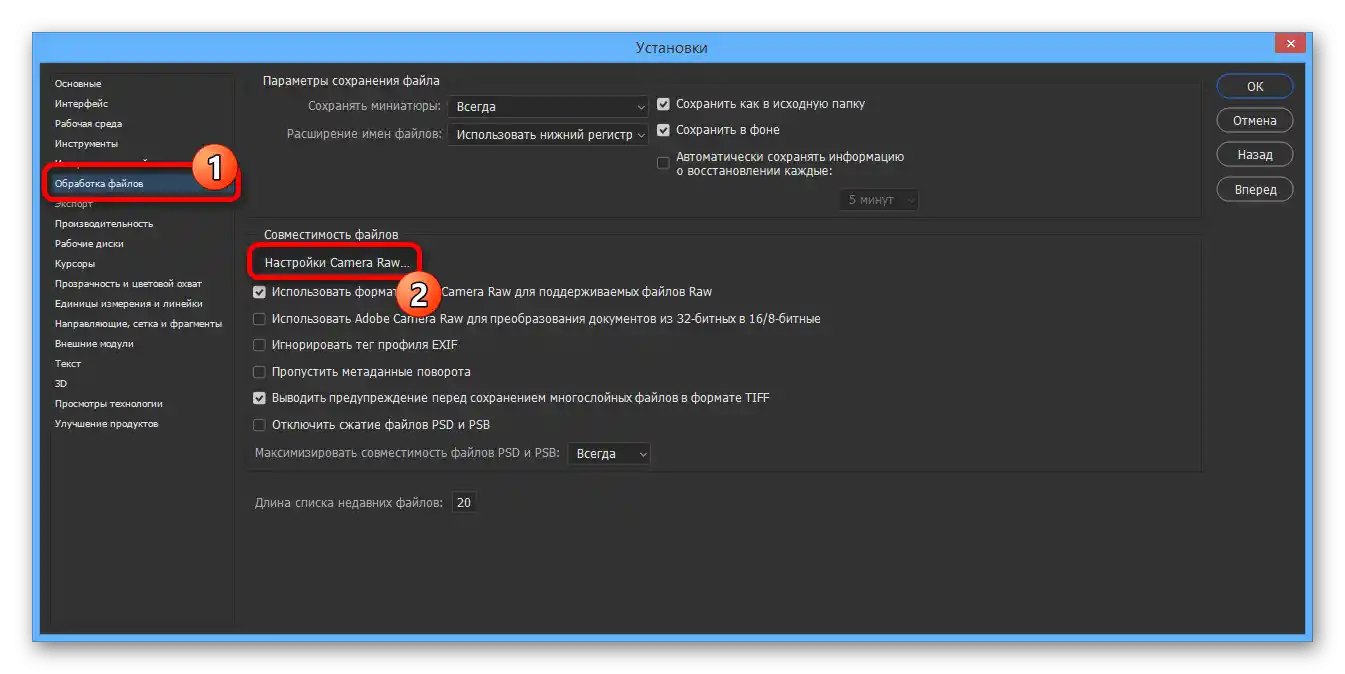The height and width of the screenshot is (674, 1345).
Task: Switch to Рабочая среда settings
Action: coord(88,124)
